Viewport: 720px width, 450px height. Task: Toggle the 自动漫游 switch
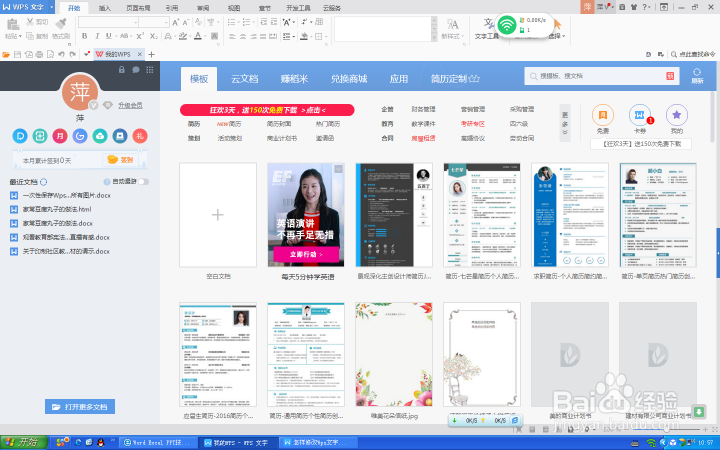[x=143, y=181]
